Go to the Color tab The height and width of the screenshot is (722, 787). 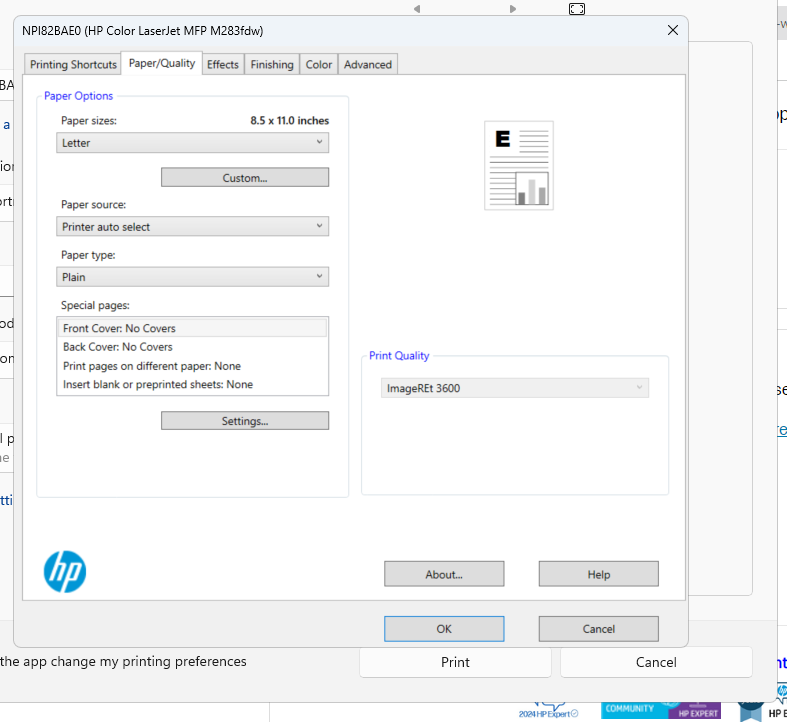click(x=319, y=64)
